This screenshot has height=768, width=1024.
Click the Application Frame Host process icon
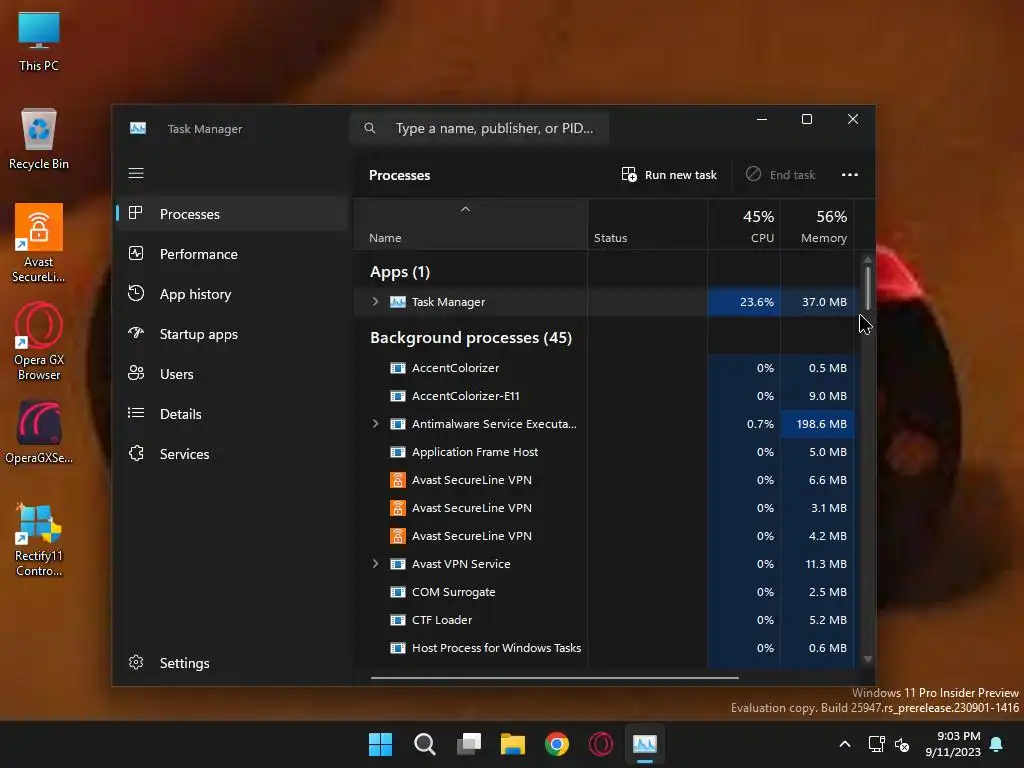click(398, 452)
